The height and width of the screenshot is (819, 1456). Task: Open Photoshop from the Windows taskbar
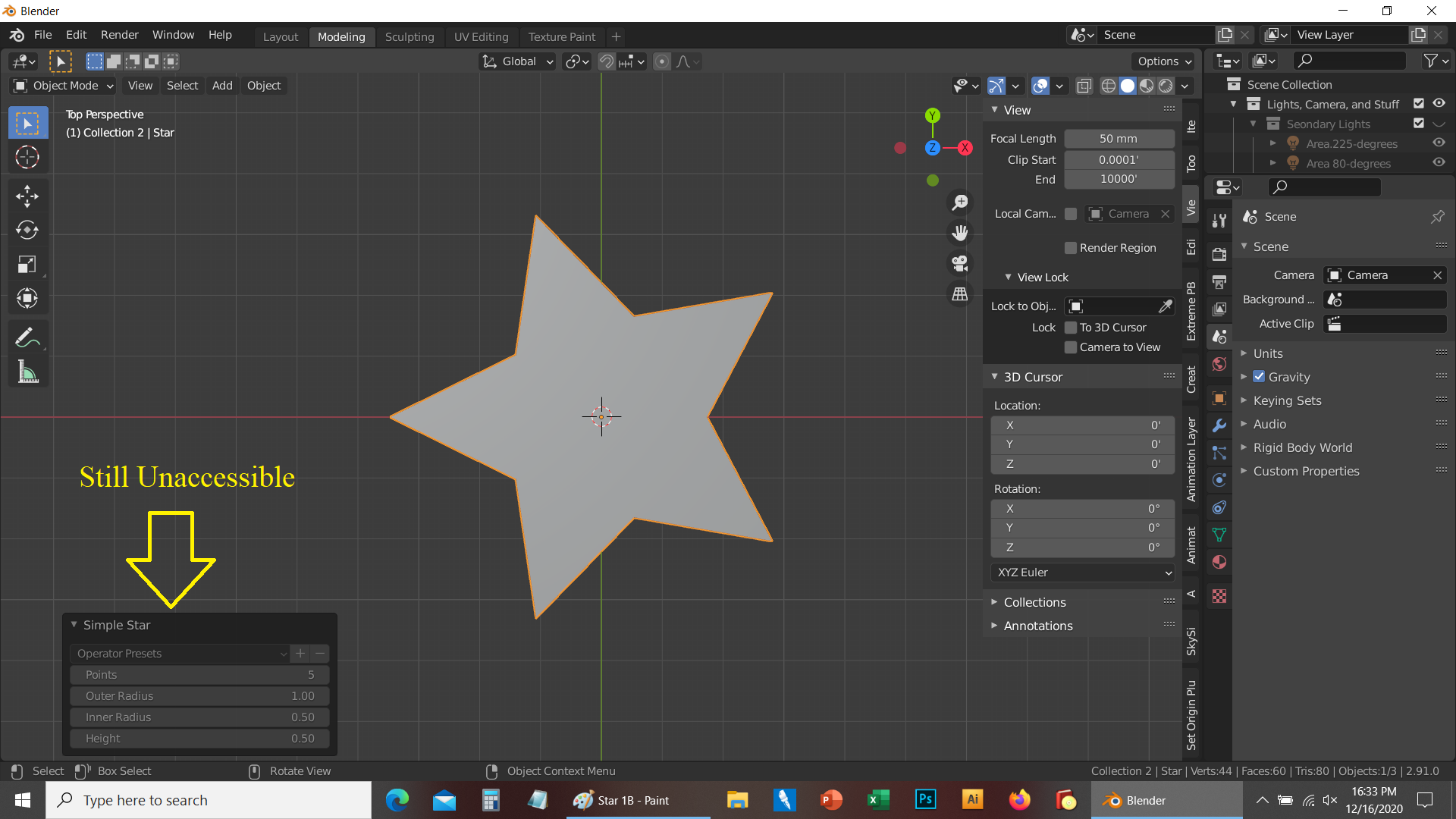pos(925,800)
